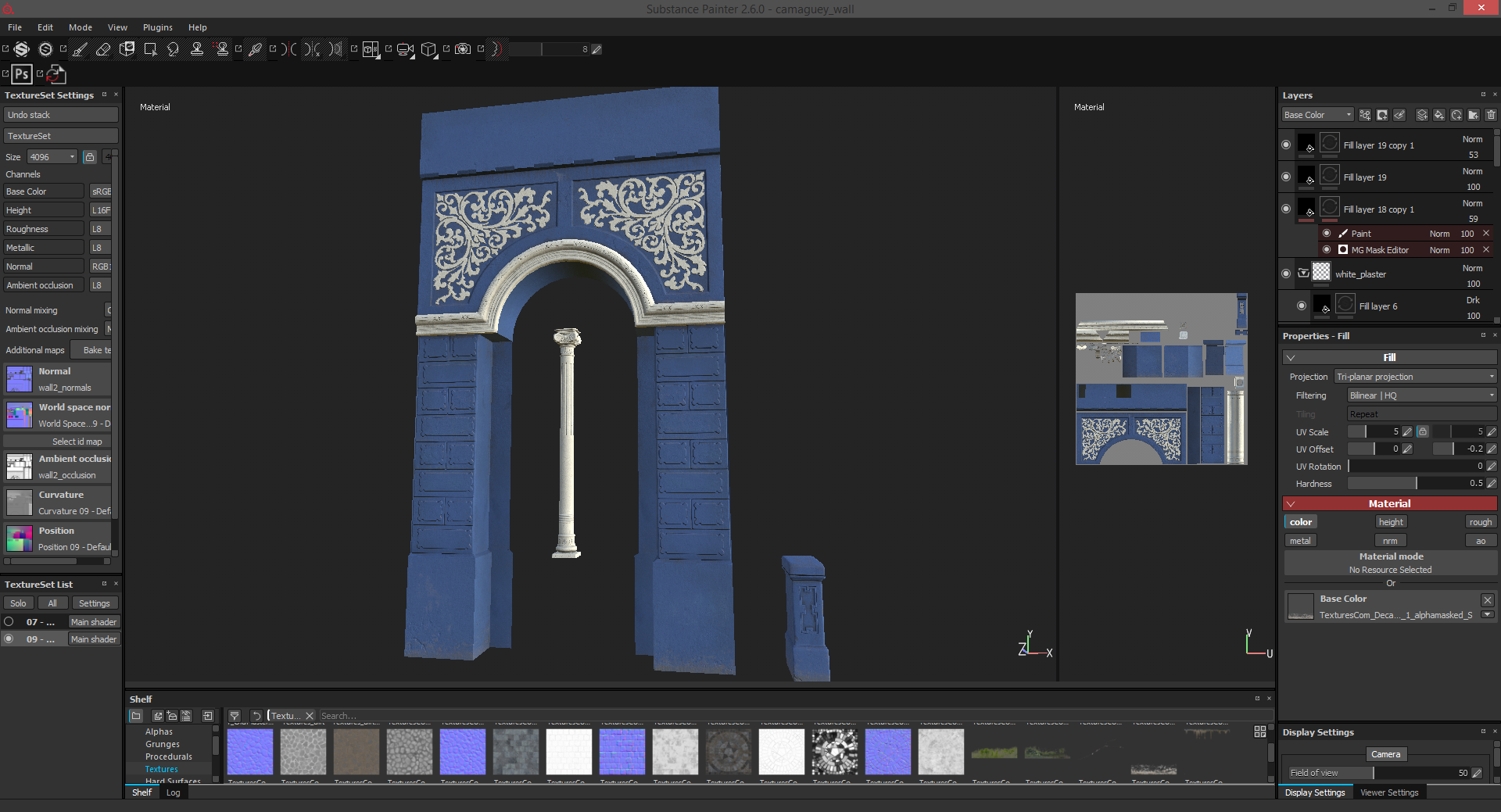Open the texture Size 4096 dropdown

pos(52,157)
